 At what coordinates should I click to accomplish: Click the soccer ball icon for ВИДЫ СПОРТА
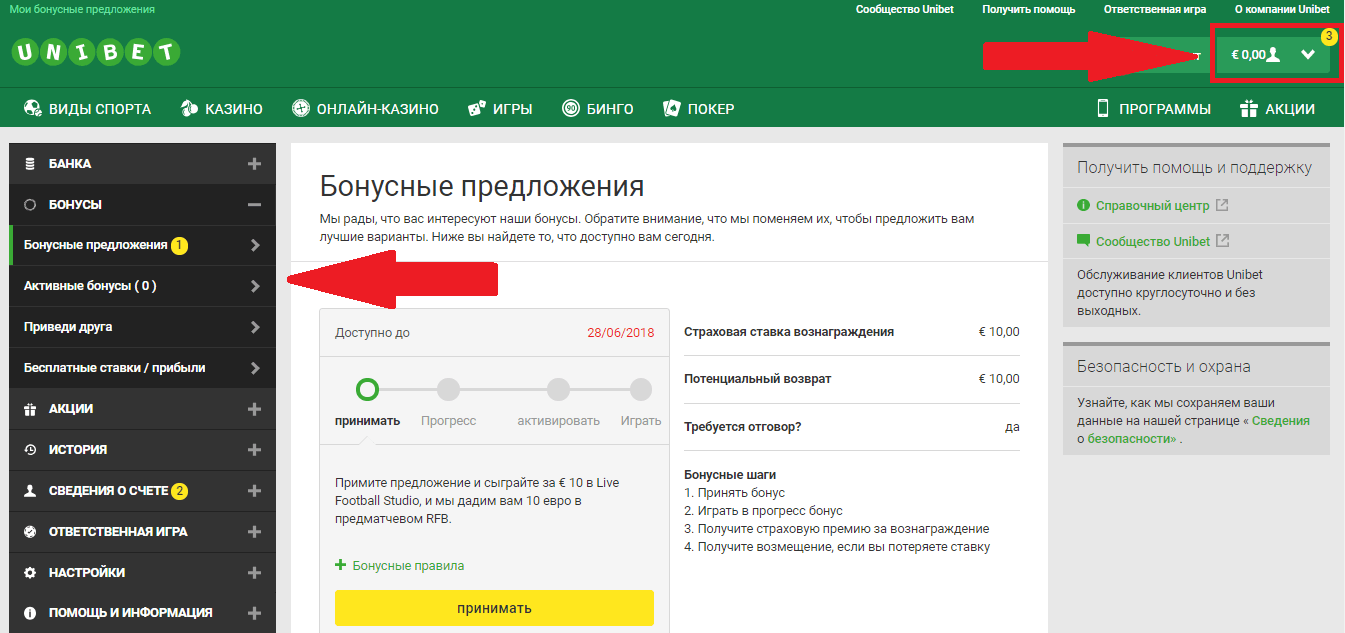click(32, 109)
